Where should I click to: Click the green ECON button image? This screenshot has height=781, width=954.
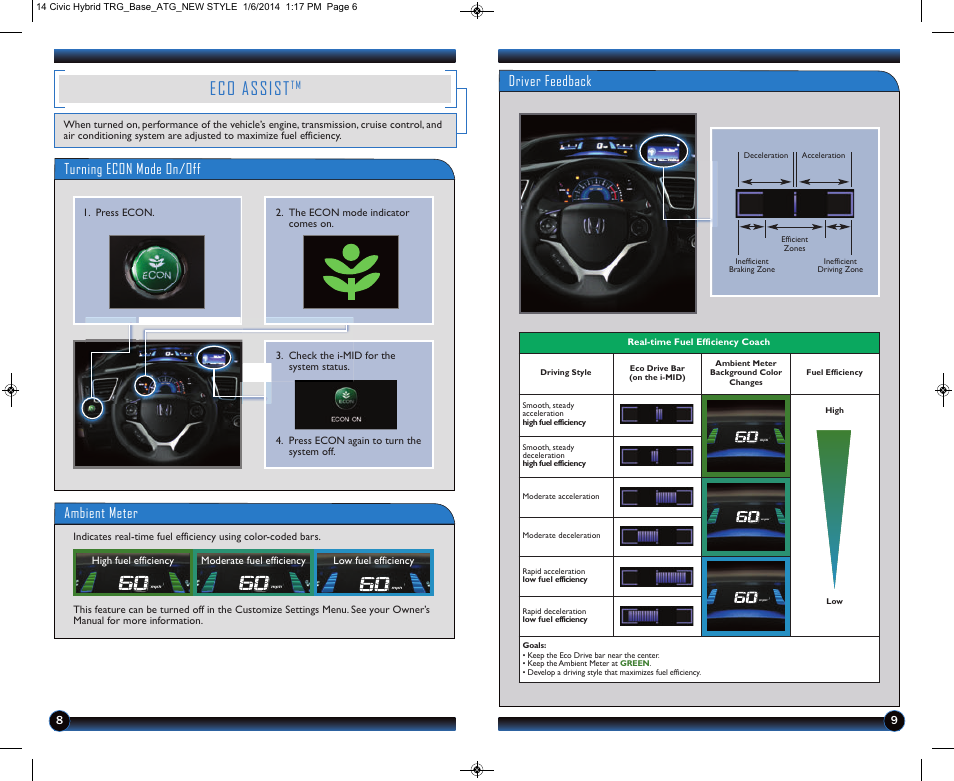click(x=157, y=272)
